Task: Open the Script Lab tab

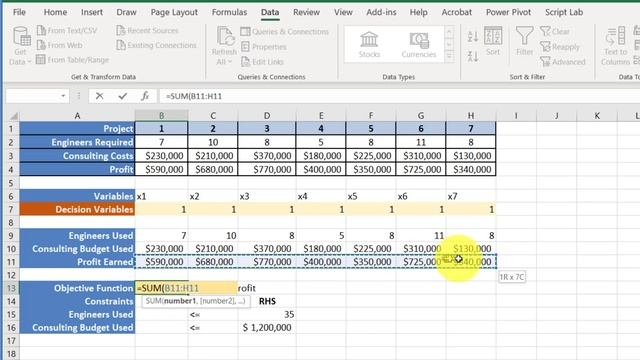Action: (x=564, y=12)
